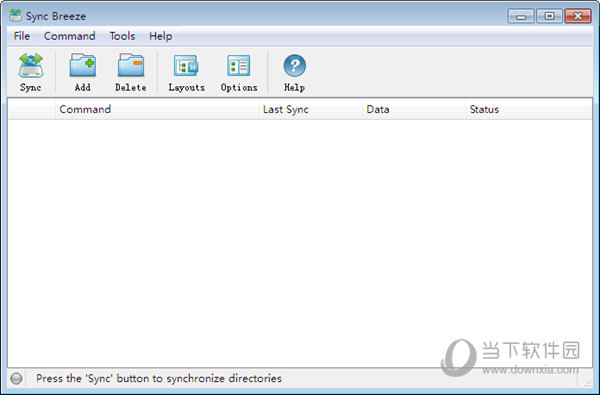Close the Sync Breeze window
Viewport: 600px width, 395px height.
coord(578,16)
